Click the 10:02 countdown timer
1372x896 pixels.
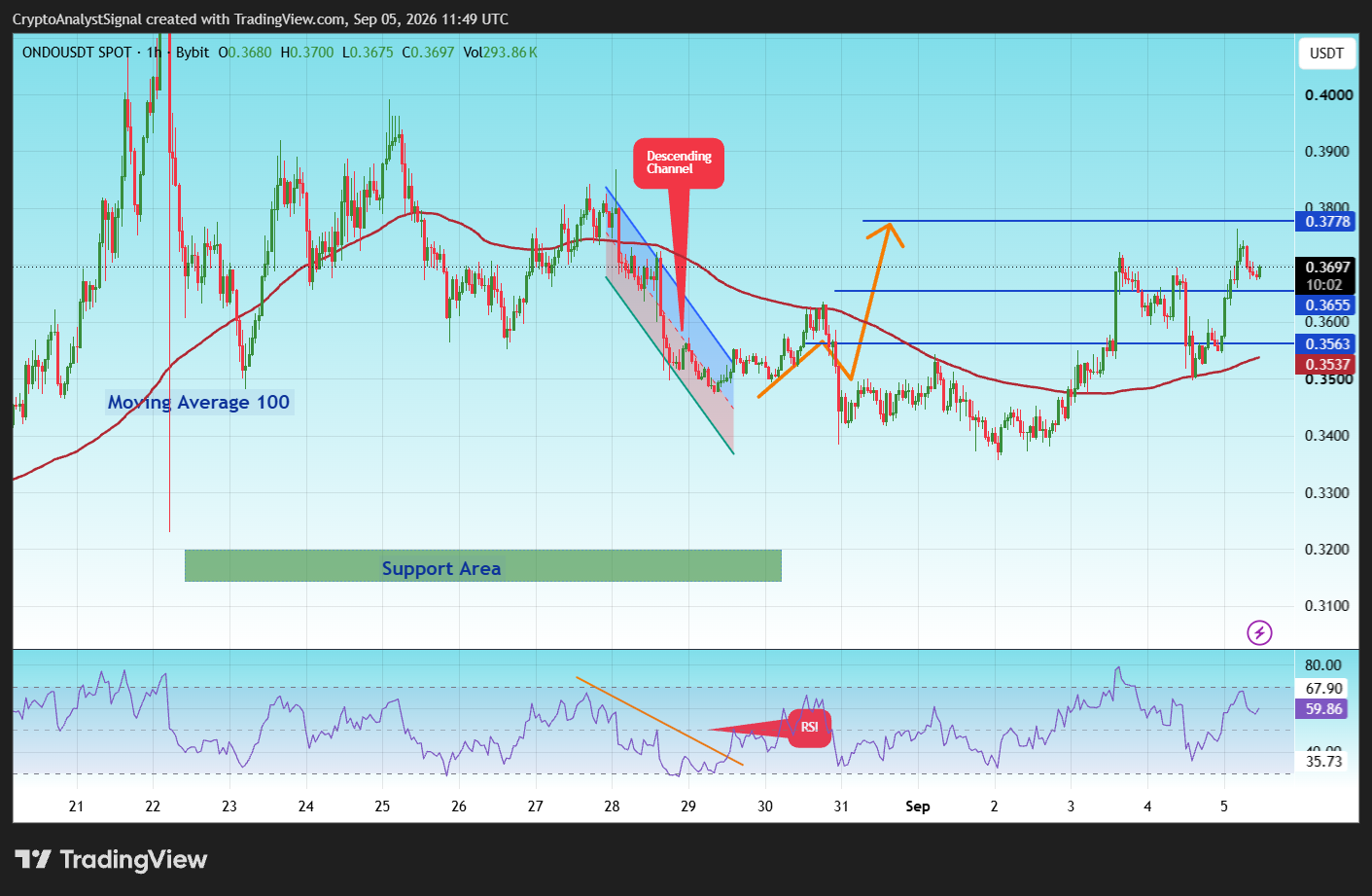pyautogui.click(x=1324, y=285)
